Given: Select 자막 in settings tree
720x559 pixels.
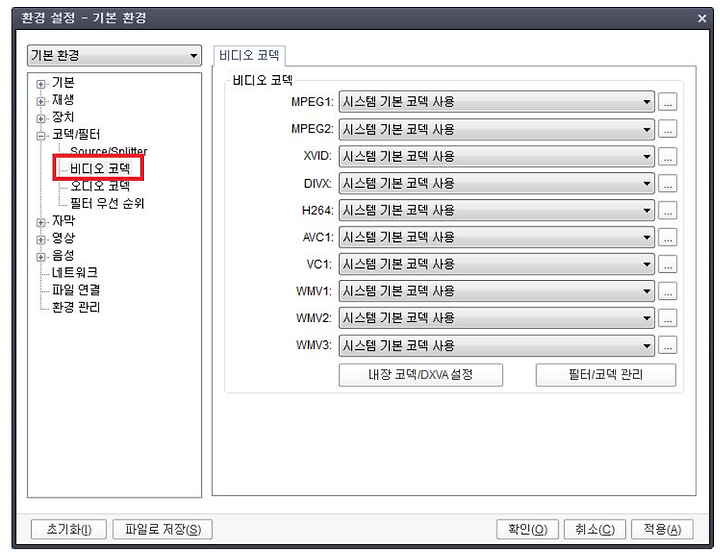Looking at the screenshot, I should point(63,221).
